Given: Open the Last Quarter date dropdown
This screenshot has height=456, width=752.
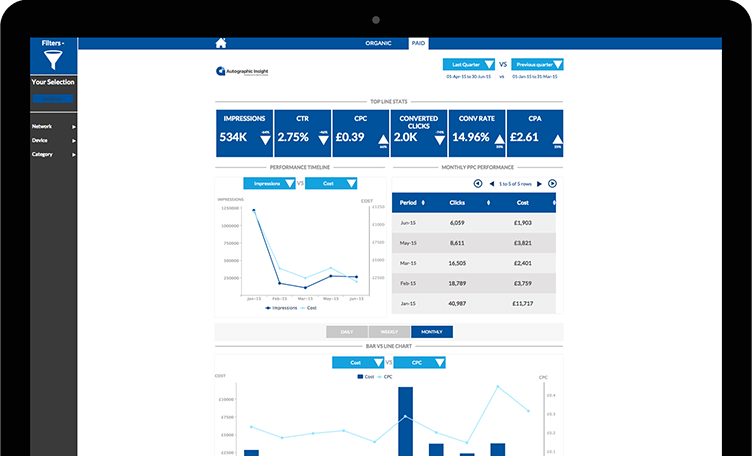Looking at the screenshot, I should coord(468,64).
